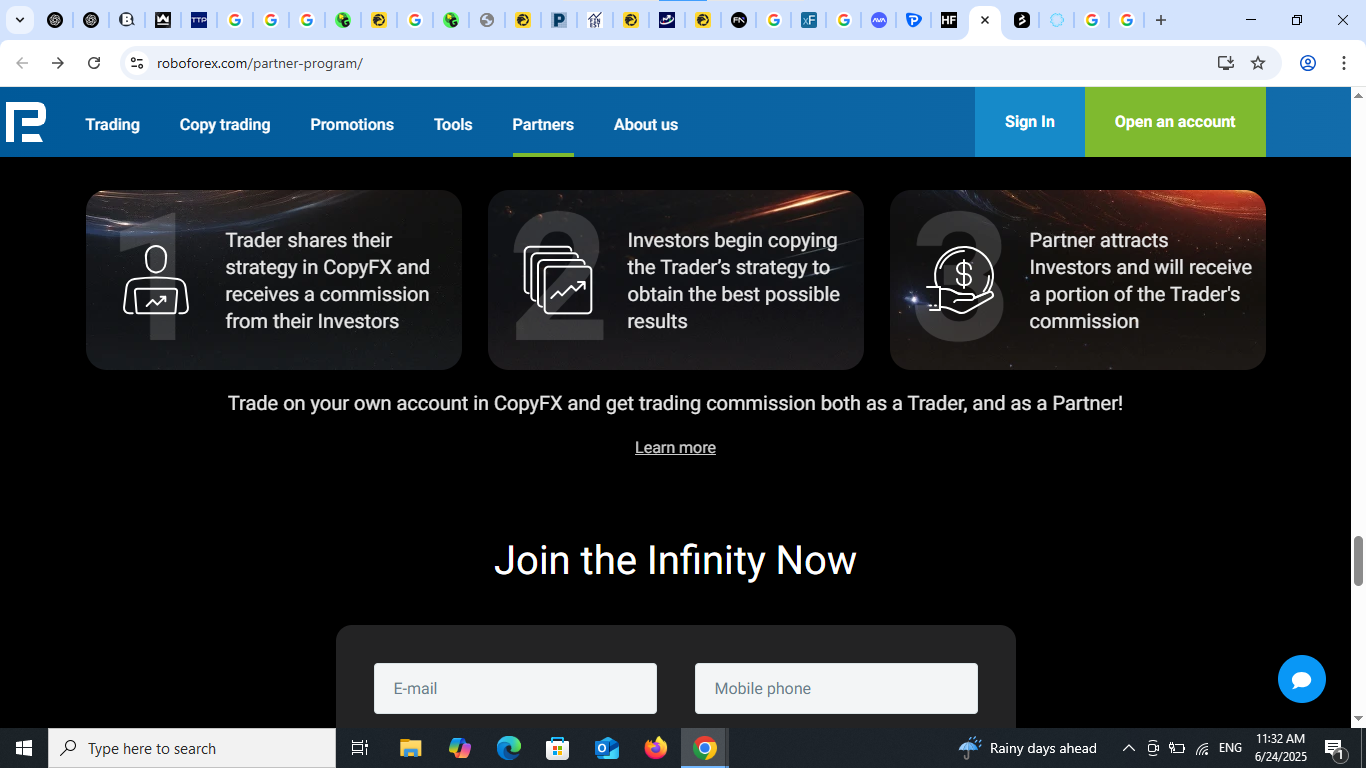Screen dimensions: 1366x768
Task: Select card 2 about Investors copying strategy
Action: click(676, 280)
